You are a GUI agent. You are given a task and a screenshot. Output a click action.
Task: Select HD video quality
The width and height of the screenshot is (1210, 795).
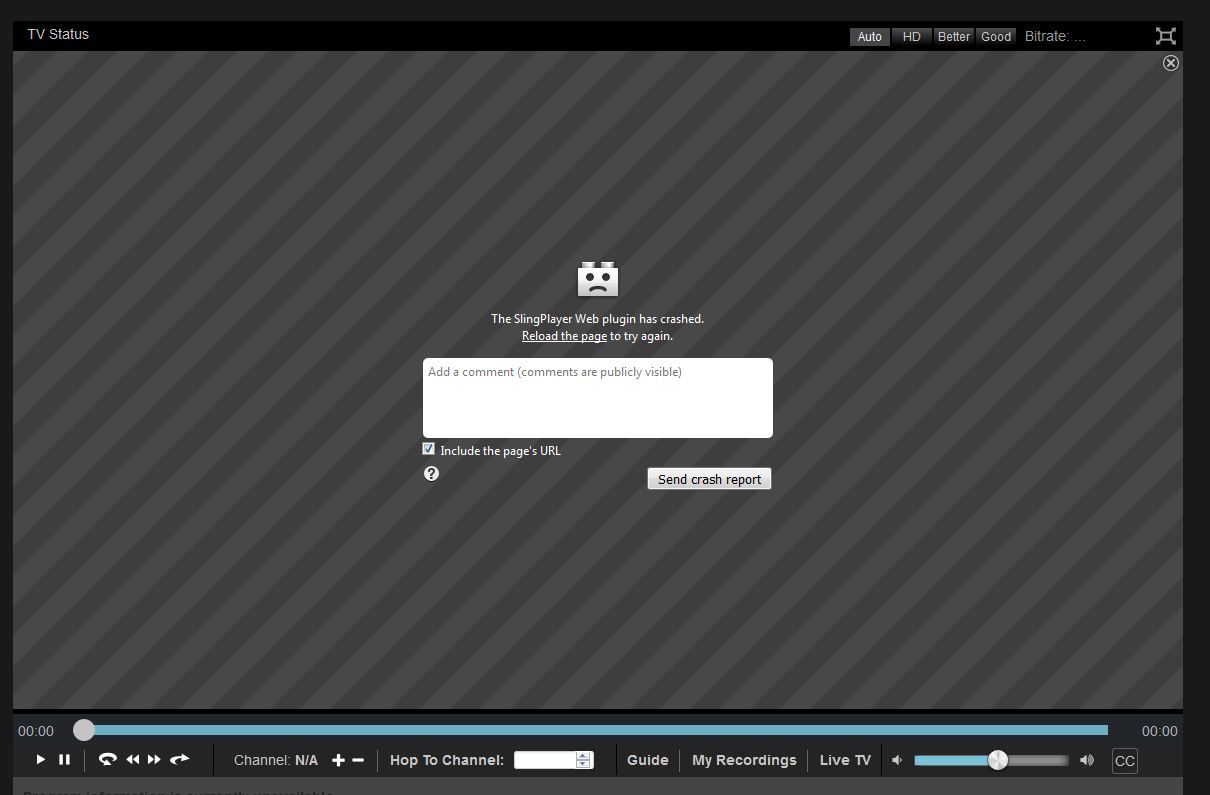[x=911, y=37]
